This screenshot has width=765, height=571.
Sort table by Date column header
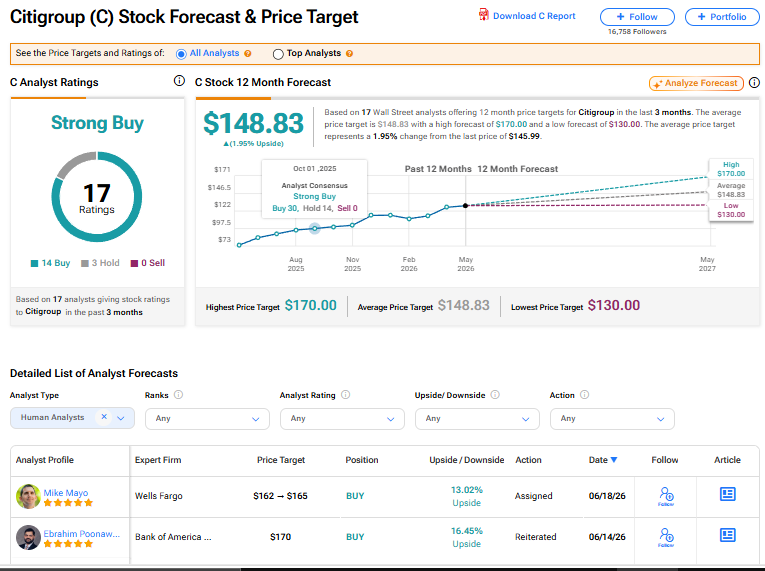603,460
